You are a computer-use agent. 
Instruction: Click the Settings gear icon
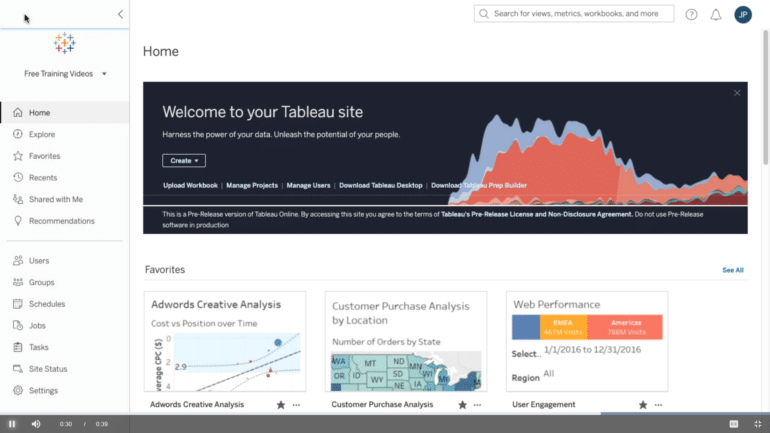(x=18, y=390)
